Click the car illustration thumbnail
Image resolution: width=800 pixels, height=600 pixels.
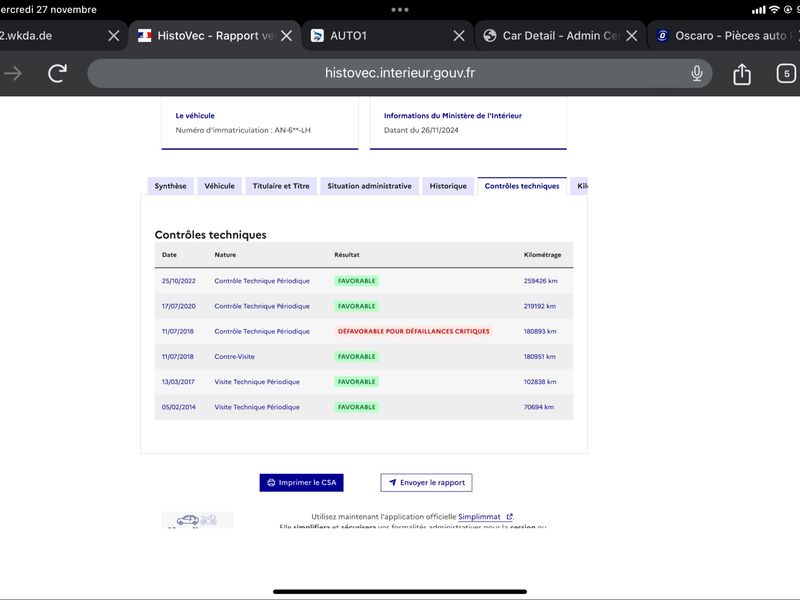click(x=197, y=520)
